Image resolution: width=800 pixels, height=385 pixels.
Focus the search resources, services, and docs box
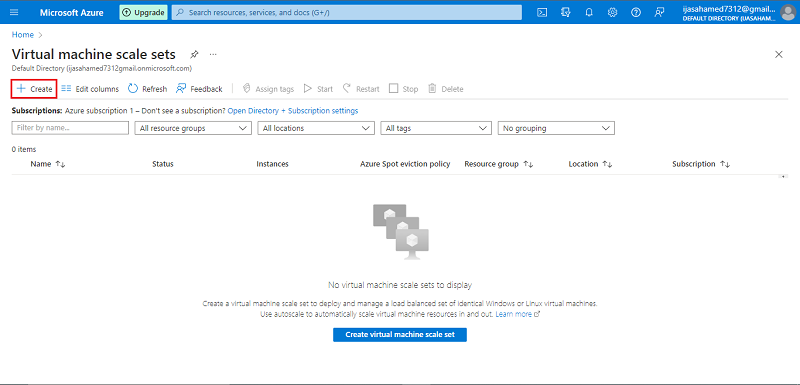pos(347,12)
